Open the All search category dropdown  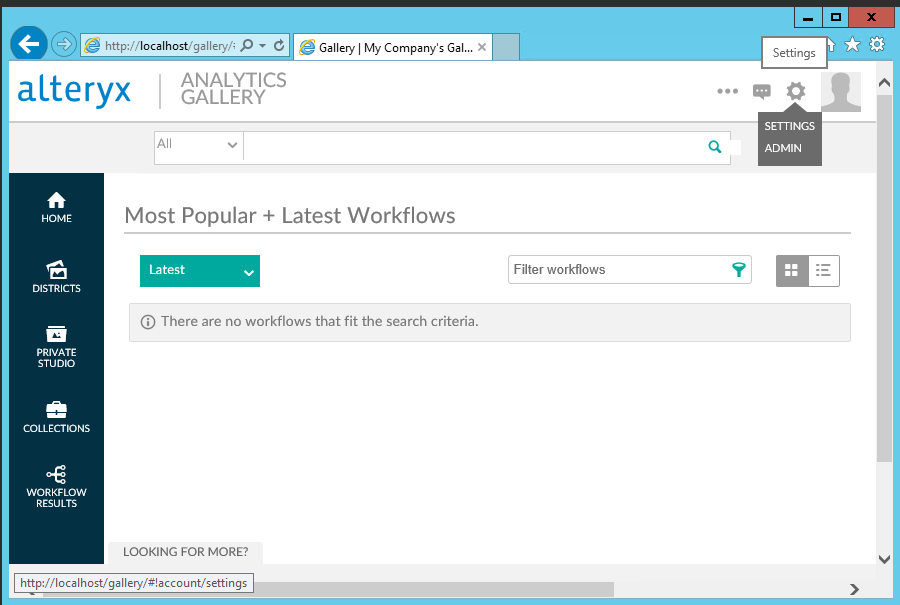198,145
